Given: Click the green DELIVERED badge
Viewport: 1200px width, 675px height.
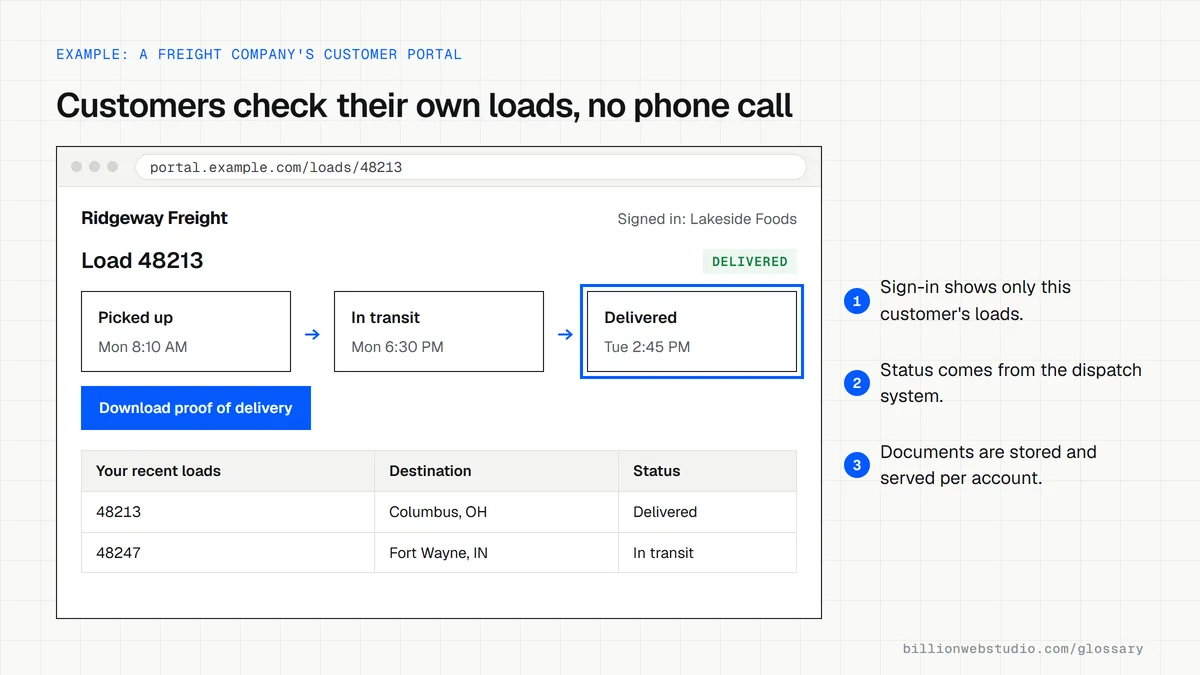Looking at the screenshot, I should (750, 261).
